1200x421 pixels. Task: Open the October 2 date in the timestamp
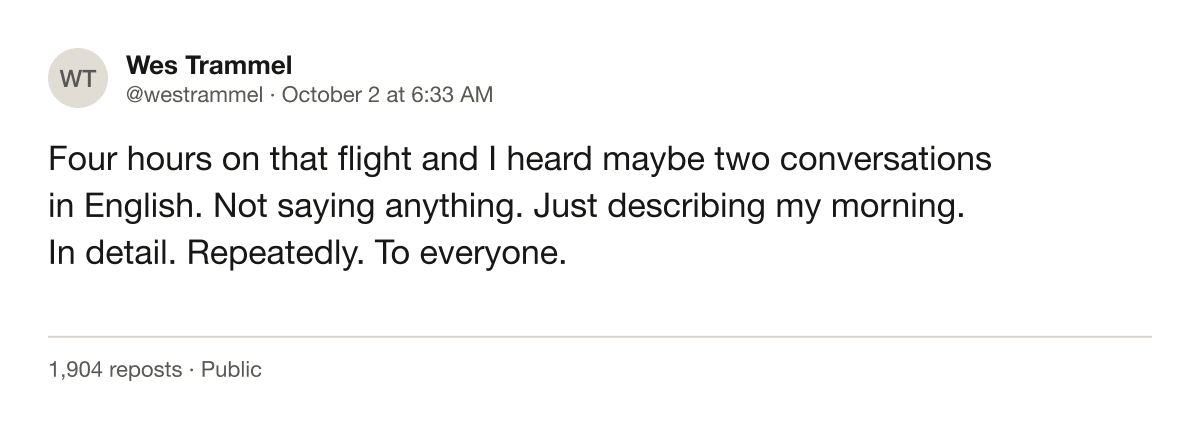point(333,95)
